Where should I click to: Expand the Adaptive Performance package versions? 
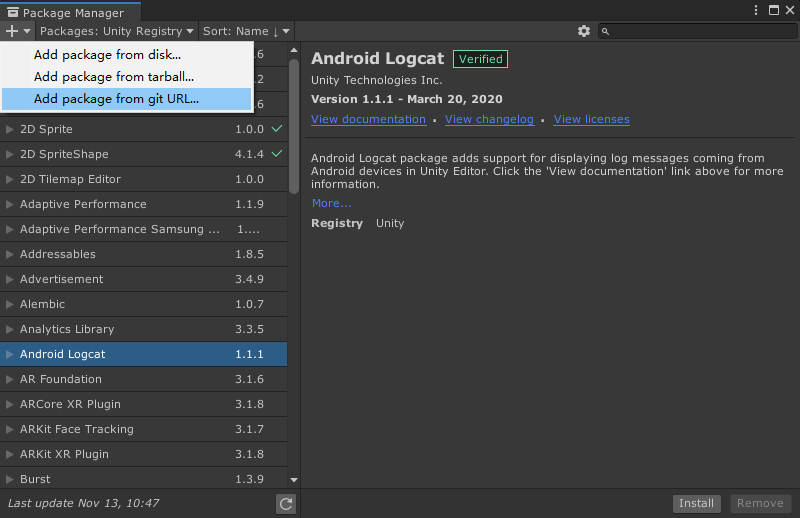pos(9,204)
